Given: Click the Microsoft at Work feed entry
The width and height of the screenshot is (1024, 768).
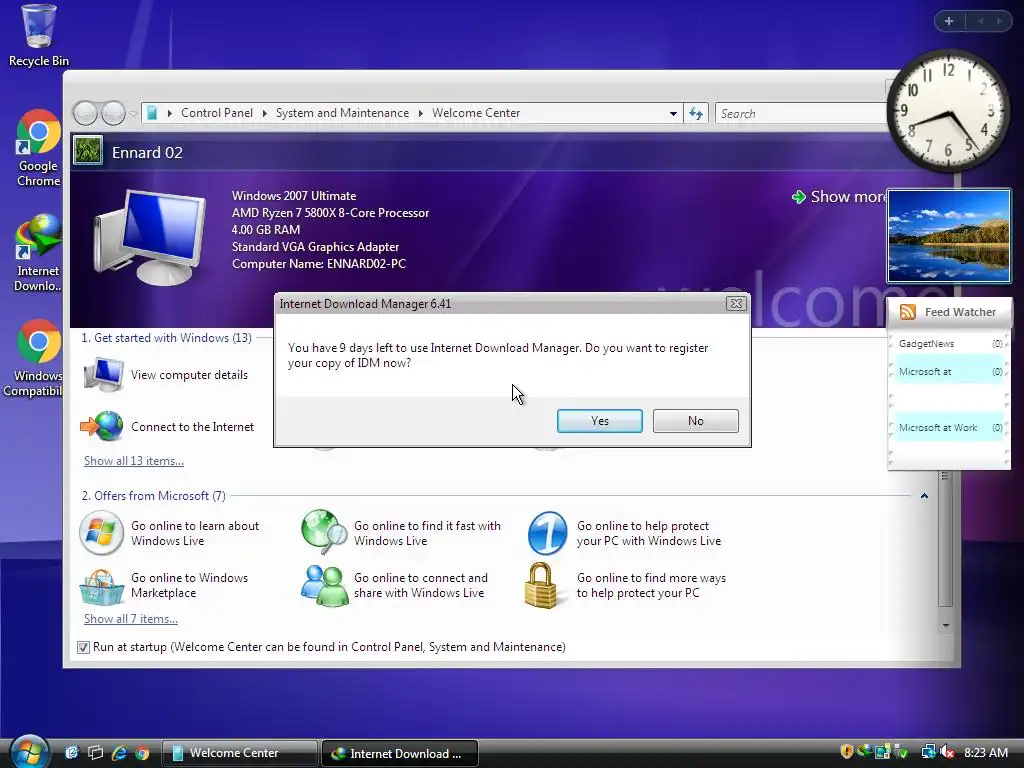Looking at the screenshot, I should point(950,428).
